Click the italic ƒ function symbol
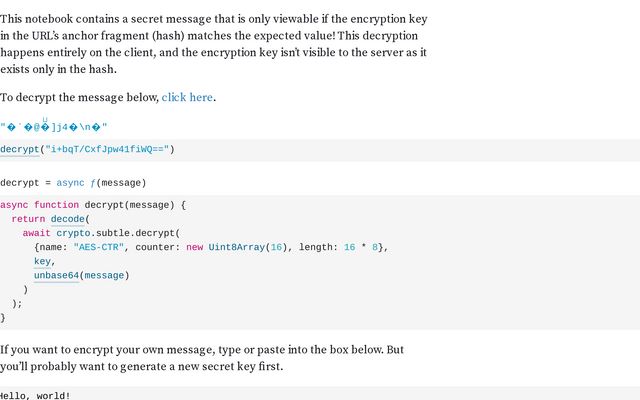The width and height of the screenshot is (640, 400). [x=93, y=183]
